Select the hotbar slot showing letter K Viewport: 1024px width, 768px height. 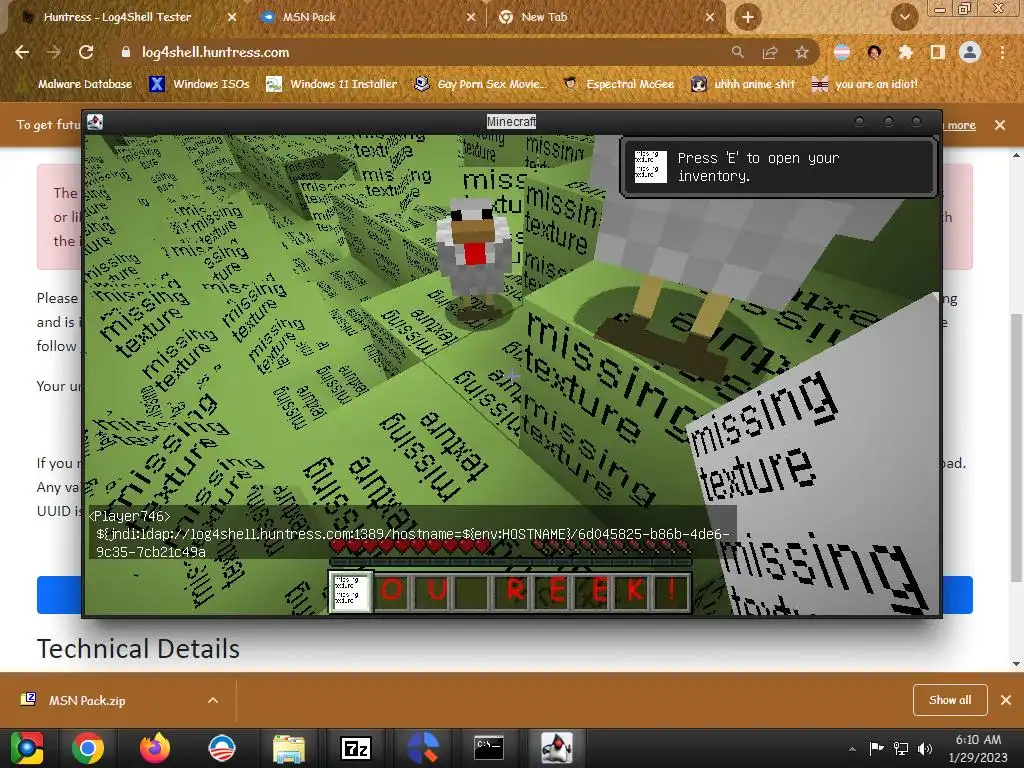click(633, 592)
